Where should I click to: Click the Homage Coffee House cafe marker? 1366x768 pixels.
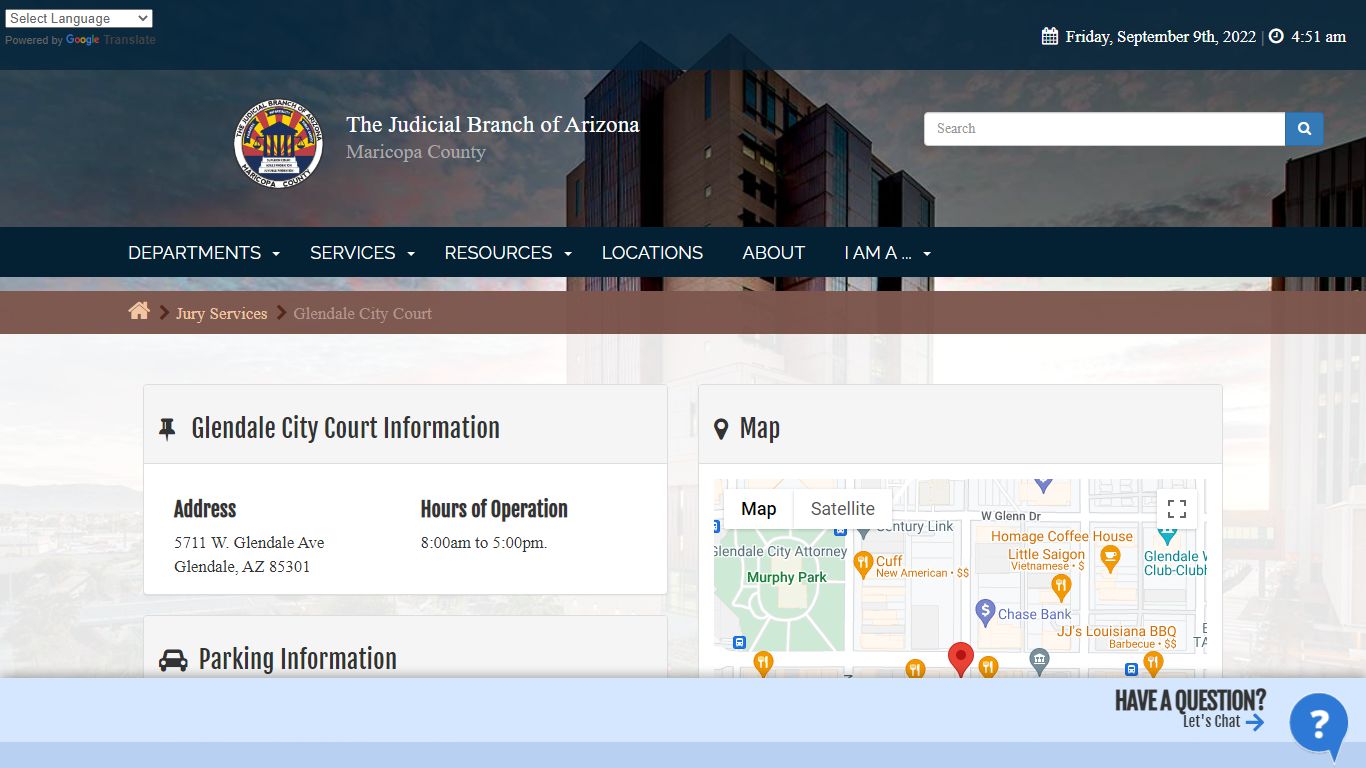click(1109, 560)
